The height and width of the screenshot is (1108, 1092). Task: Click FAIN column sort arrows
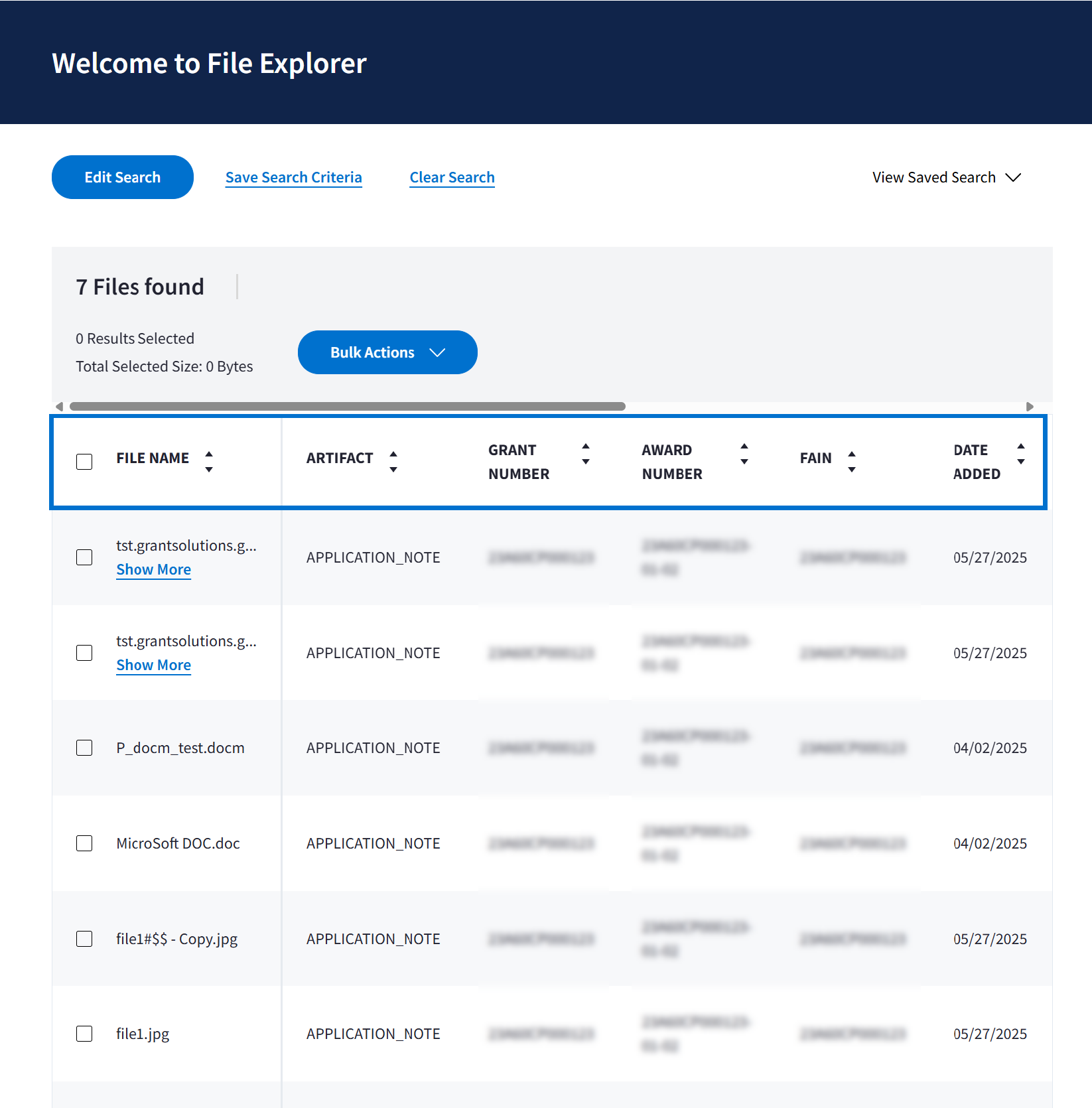click(852, 461)
